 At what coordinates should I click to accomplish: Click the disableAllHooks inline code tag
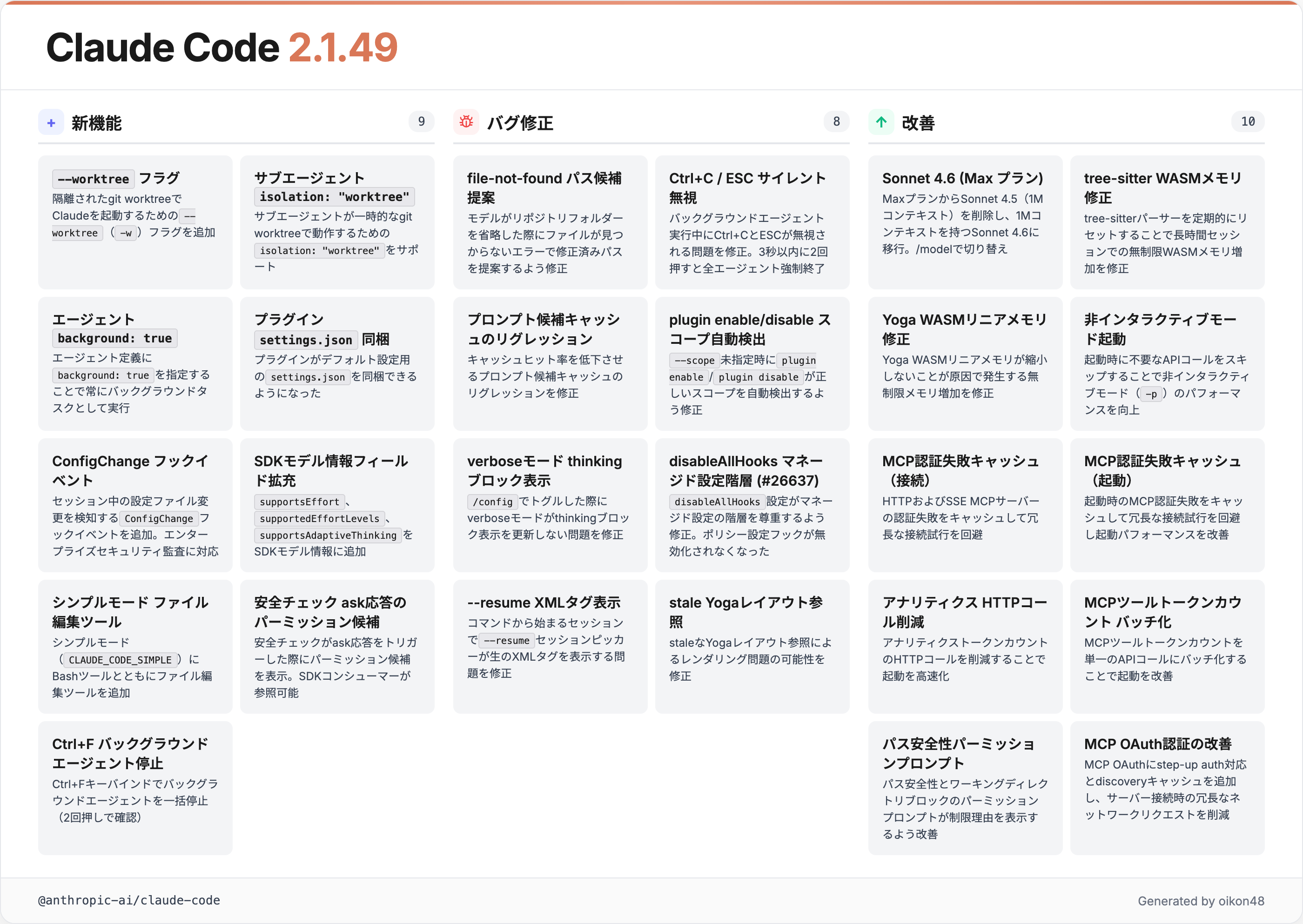tap(717, 502)
